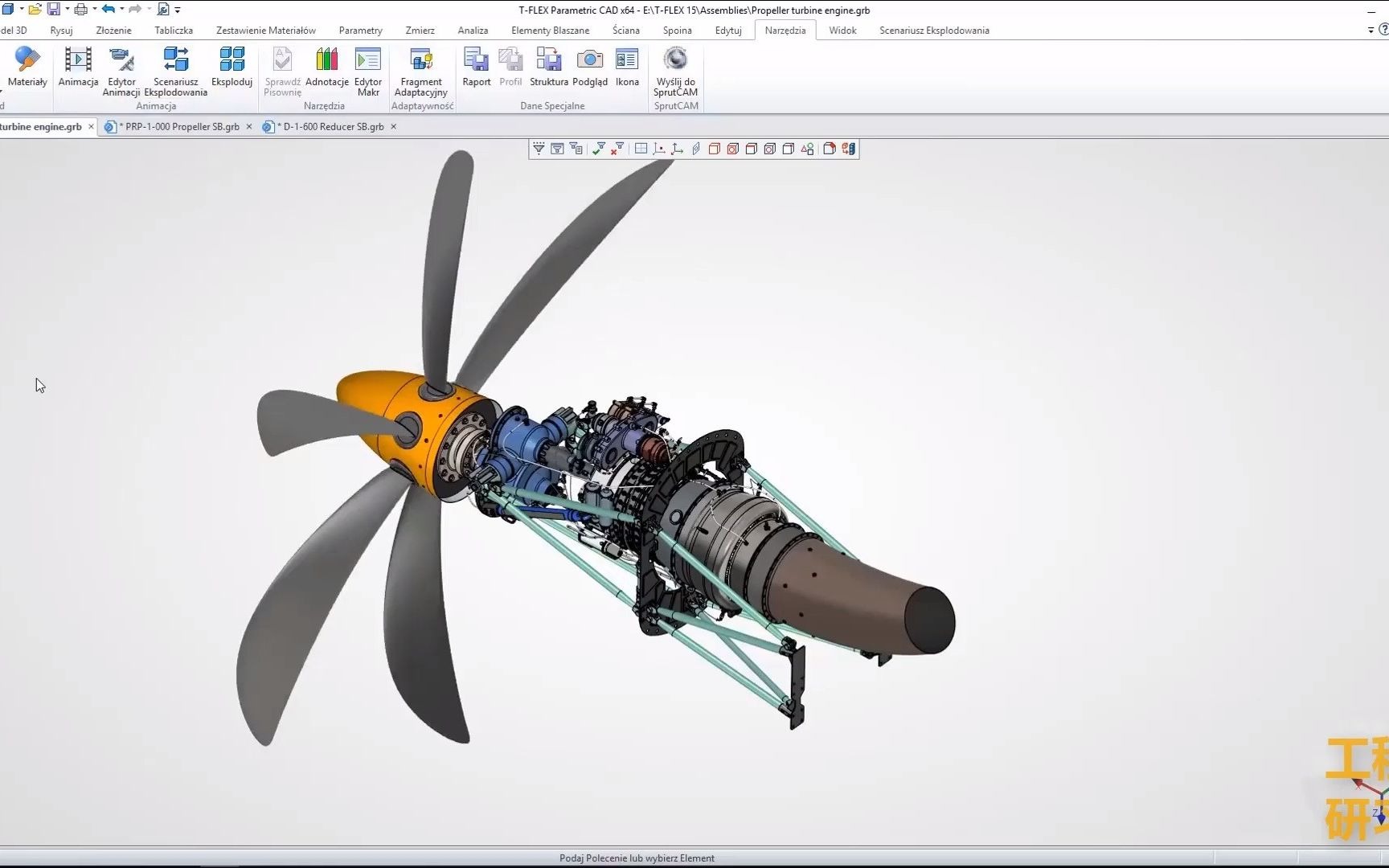The height and width of the screenshot is (868, 1389).
Task: Open the selection filter funnel icon
Action: 539,149
